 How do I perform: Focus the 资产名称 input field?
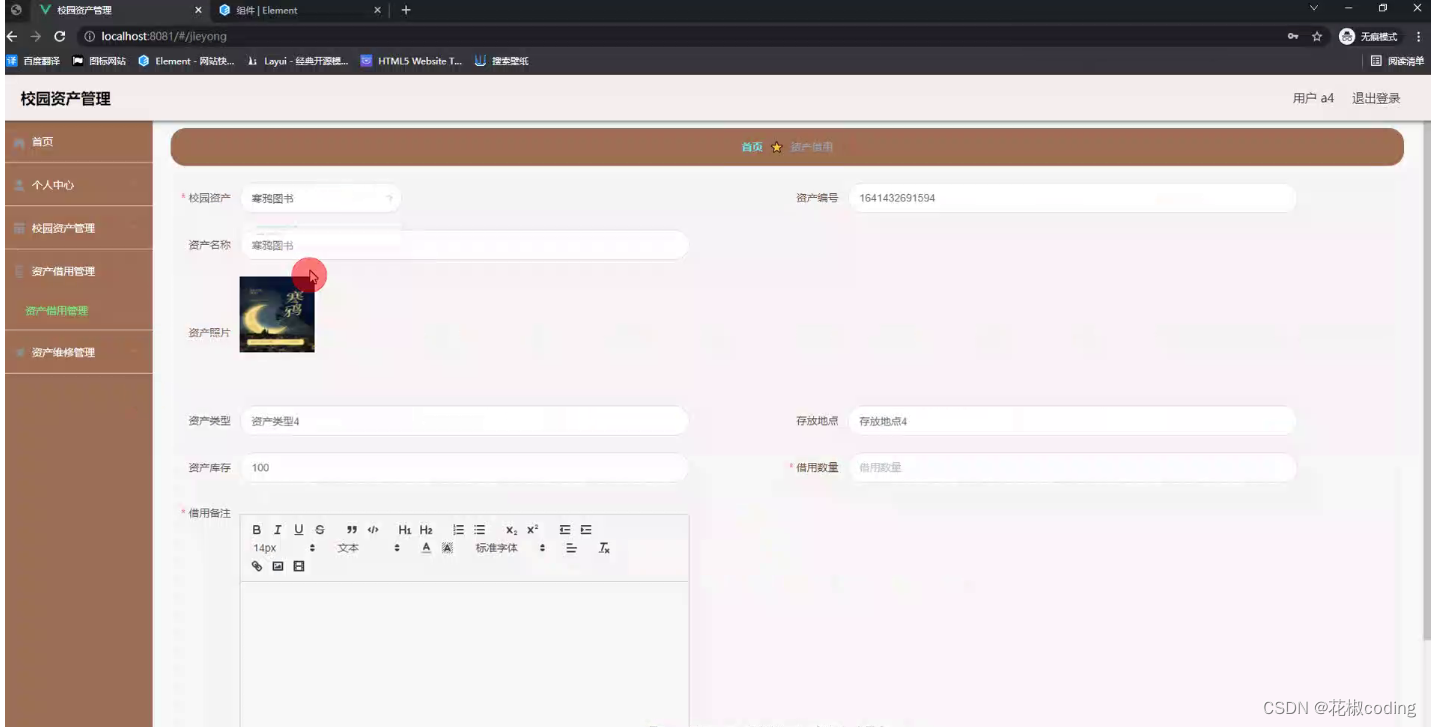465,245
